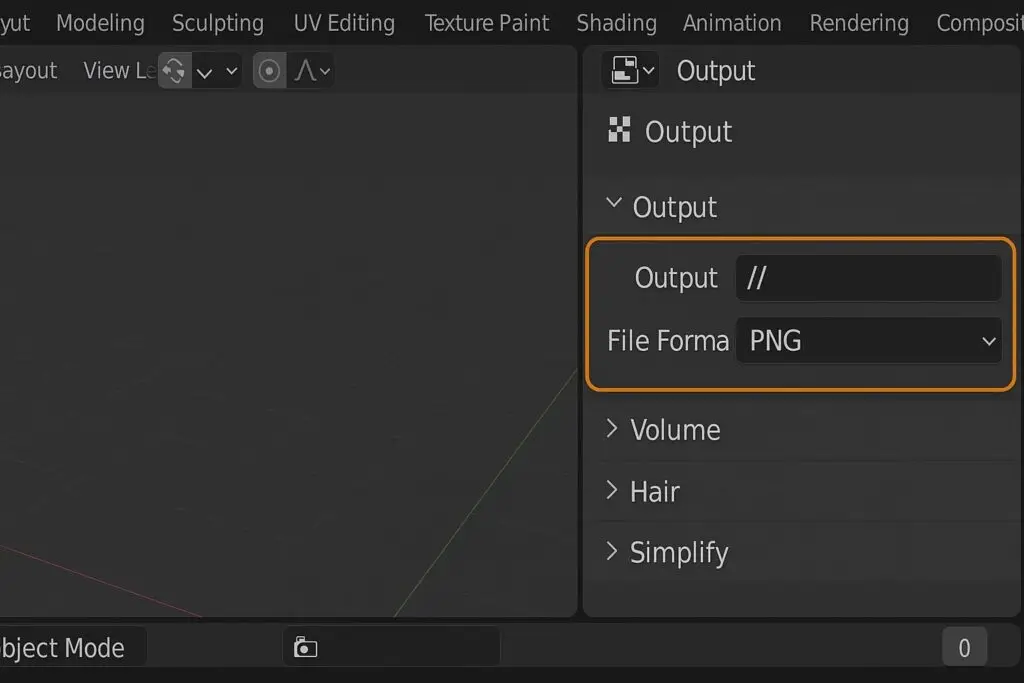Go to the Shading workspace tab
This screenshot has width=1024, height=683.
pos(616,23)
